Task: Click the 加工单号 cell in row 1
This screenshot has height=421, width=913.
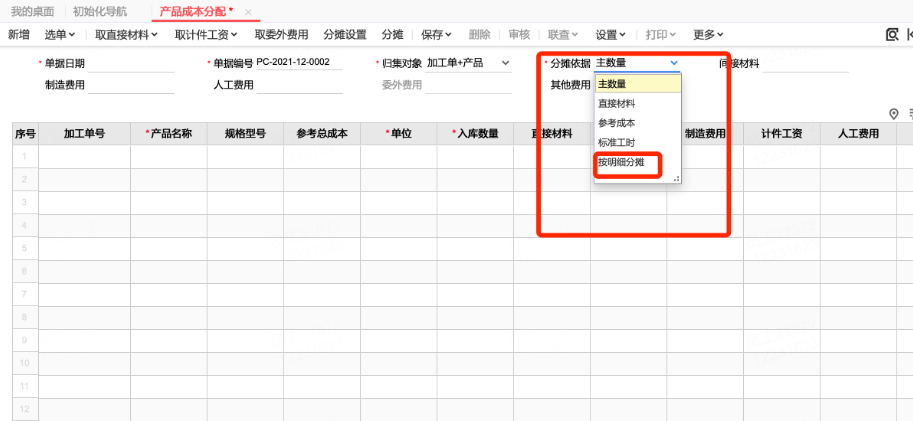Action: click(84, 156)
